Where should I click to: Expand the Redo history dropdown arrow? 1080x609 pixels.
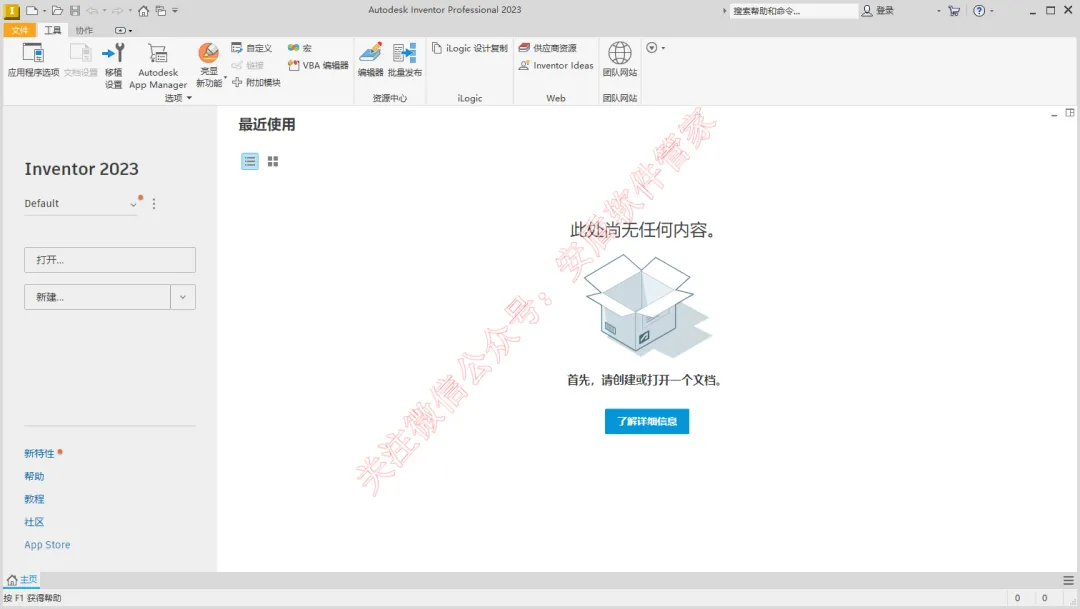[129, 11]
